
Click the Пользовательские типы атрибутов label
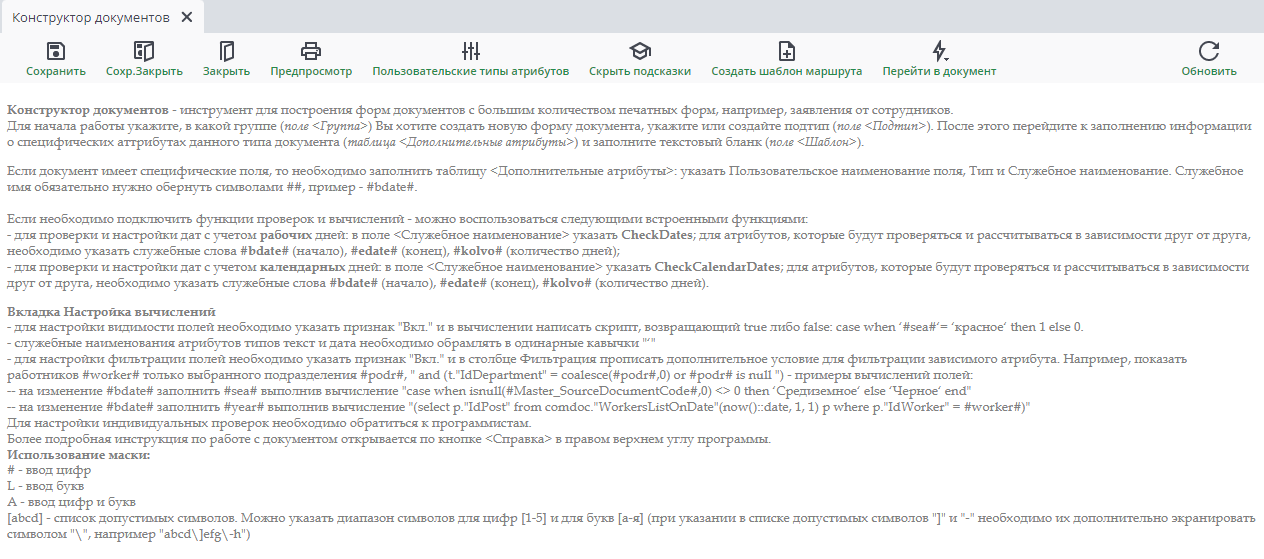point(471,71)
